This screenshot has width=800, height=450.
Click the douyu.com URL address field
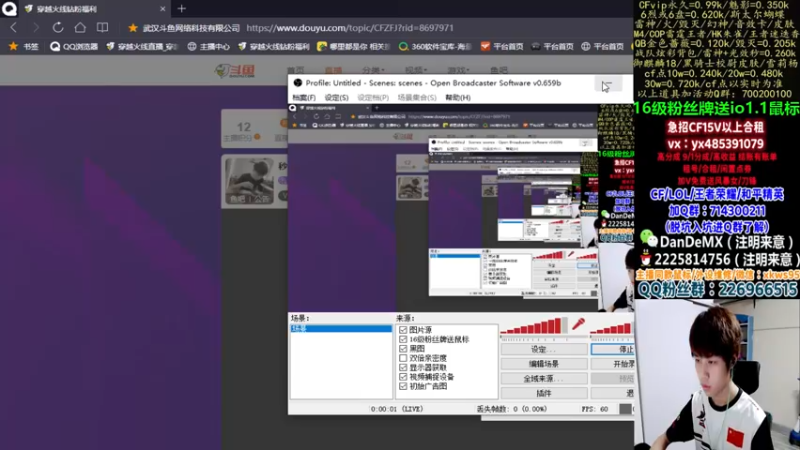350,28
